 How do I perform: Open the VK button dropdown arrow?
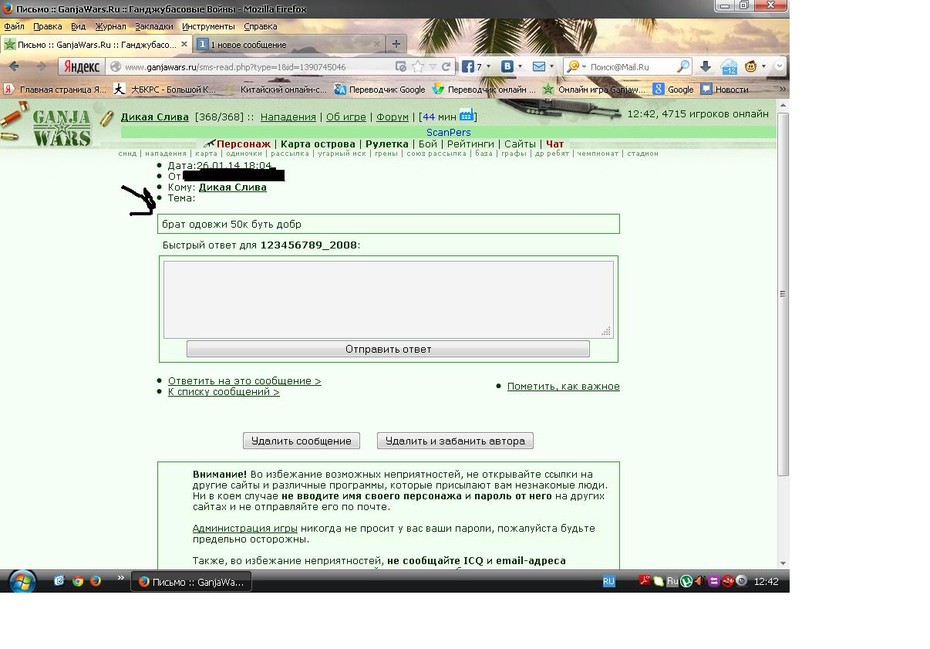click(x=520, y=66)
